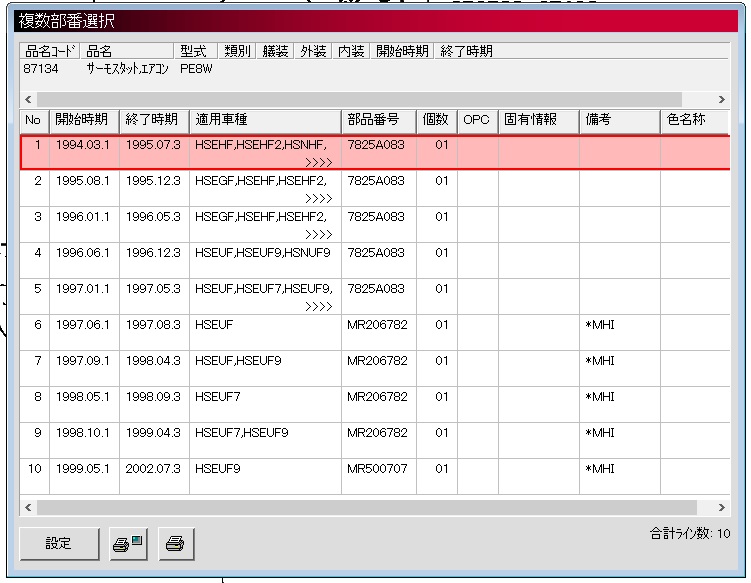Click end date 1998.04.3 in row 7
Viewport: 751px width, 583px height.
pyautogui.click(x=153, y=361)
